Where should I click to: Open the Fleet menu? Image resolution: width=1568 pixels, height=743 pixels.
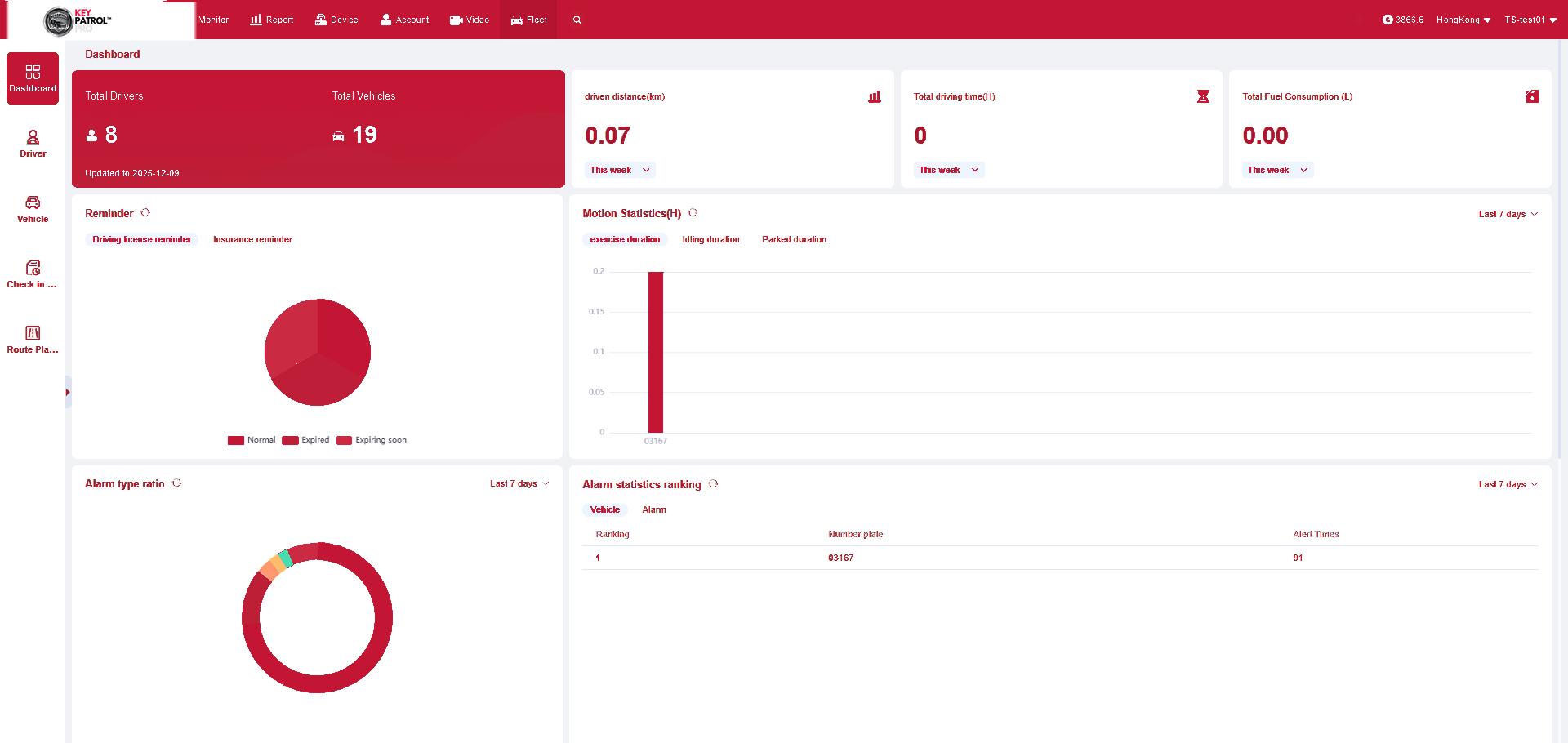(x=528, y=20)
